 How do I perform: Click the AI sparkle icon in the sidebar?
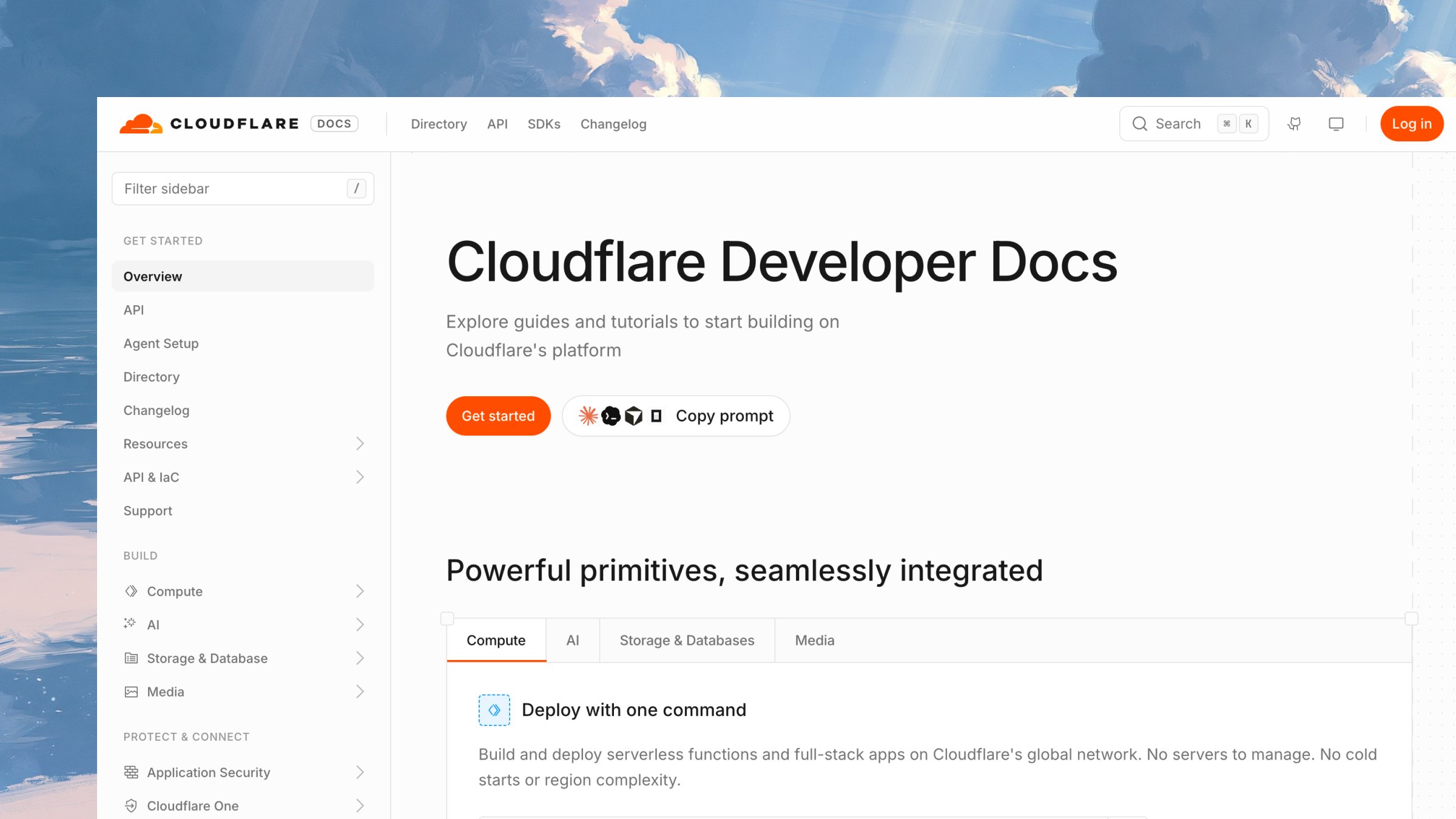(x=130, y=624)
